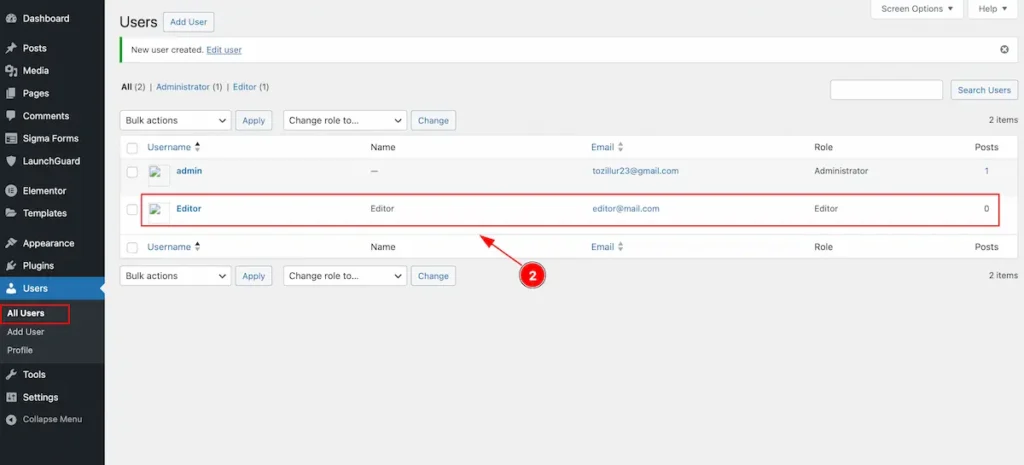Viewport: 1024px width, 465px height.
Task: Tick the checkbox for Editor user
Action: point(132,210)
